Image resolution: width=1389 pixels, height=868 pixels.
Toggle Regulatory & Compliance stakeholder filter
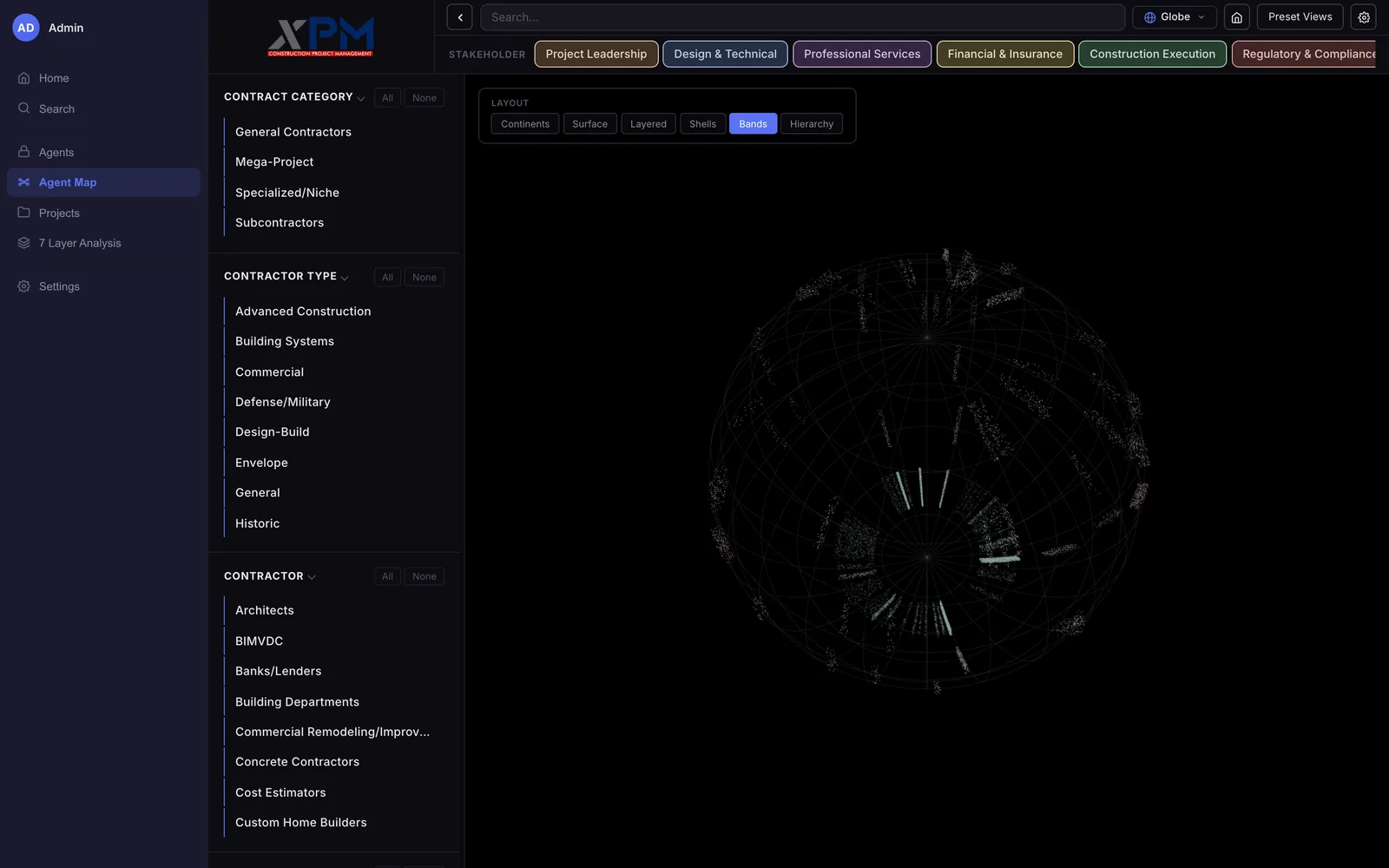[x=1305, y=54]
